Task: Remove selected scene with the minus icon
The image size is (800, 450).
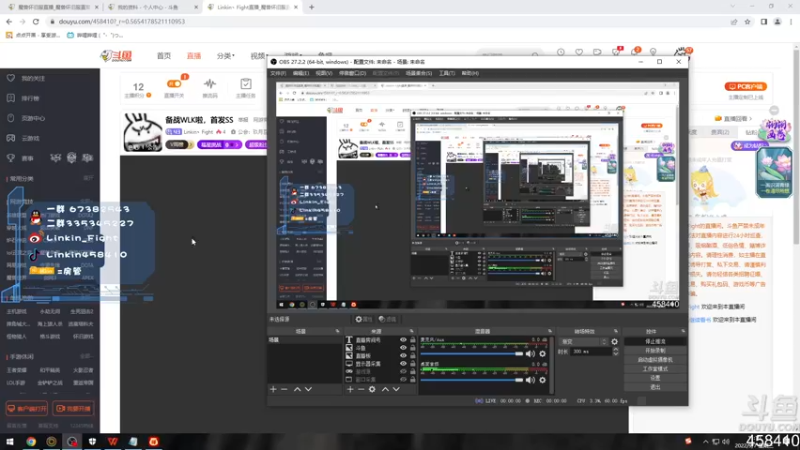Action: tap(284, 389)
